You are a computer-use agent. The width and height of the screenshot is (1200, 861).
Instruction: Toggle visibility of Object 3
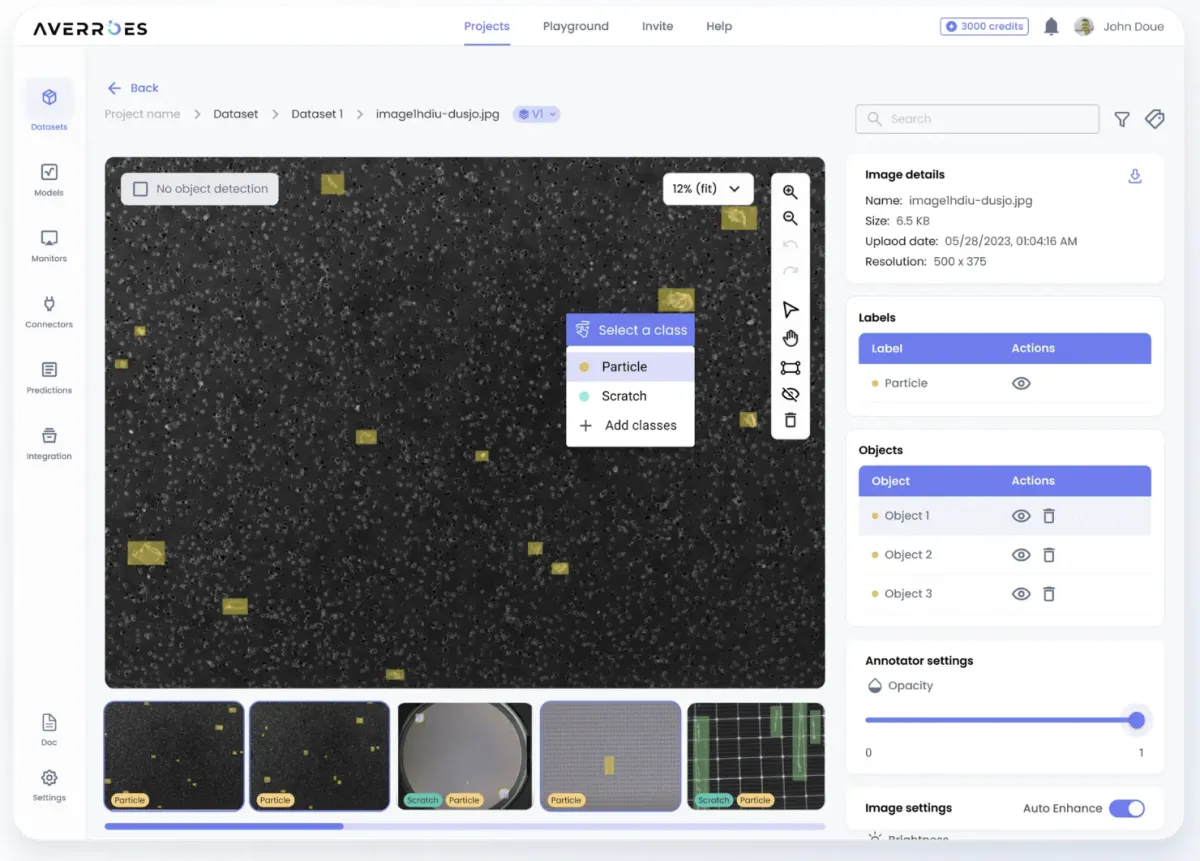coord(1021,594)
